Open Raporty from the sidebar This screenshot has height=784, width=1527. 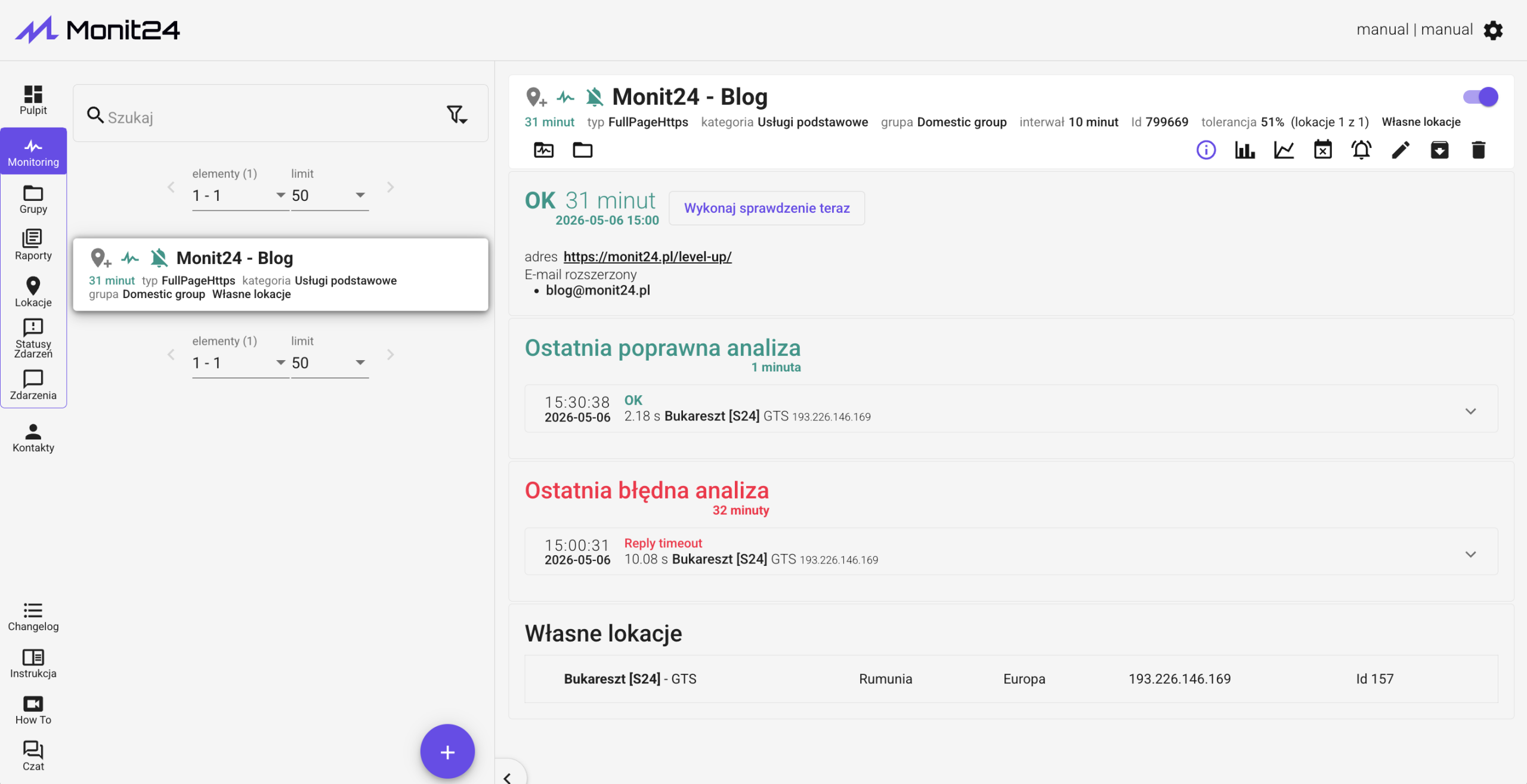click(33, 246)
